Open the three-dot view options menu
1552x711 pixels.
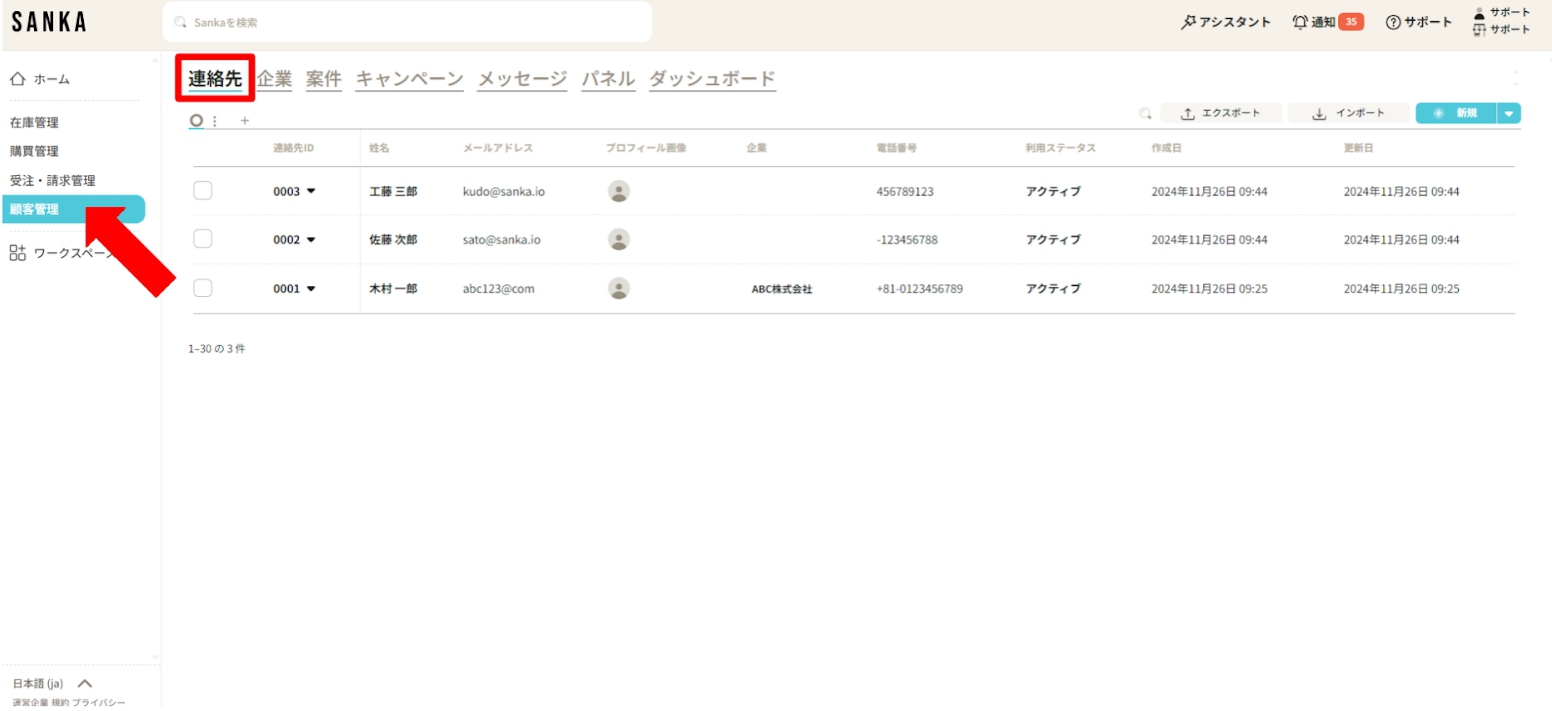pos(215,120)
